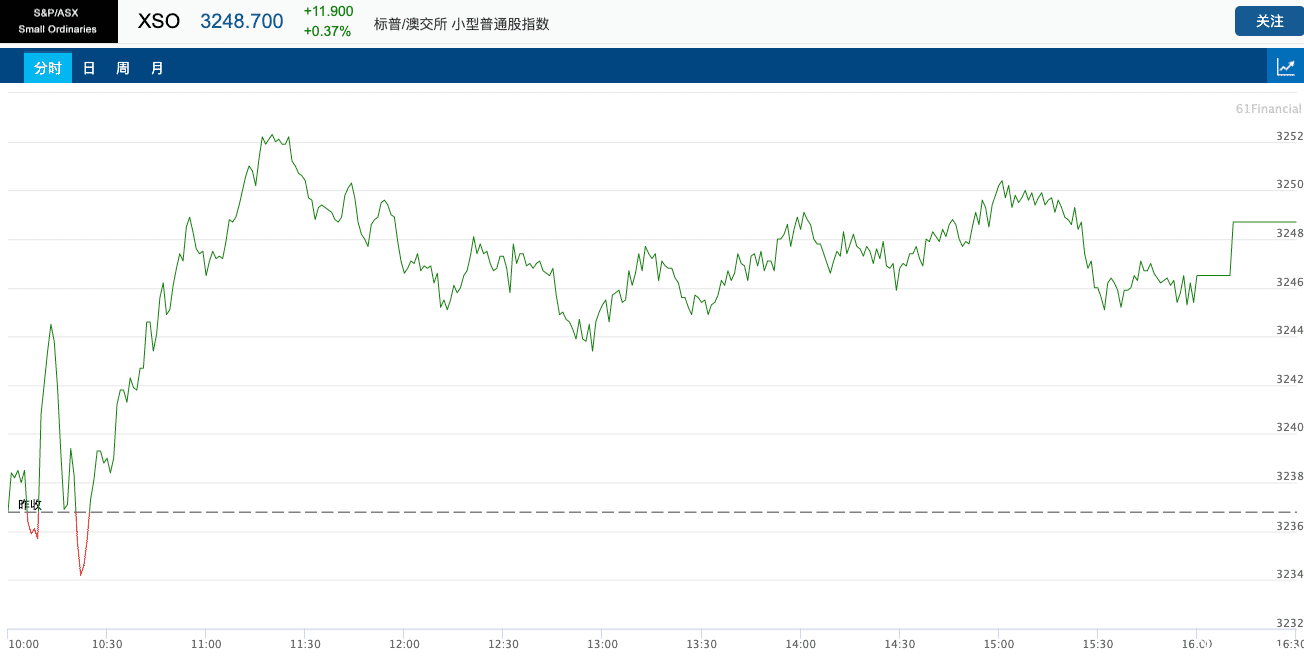Click the 3248 price axis label
This screenshot has height=662, width=1304.
tap(1290, 233)
